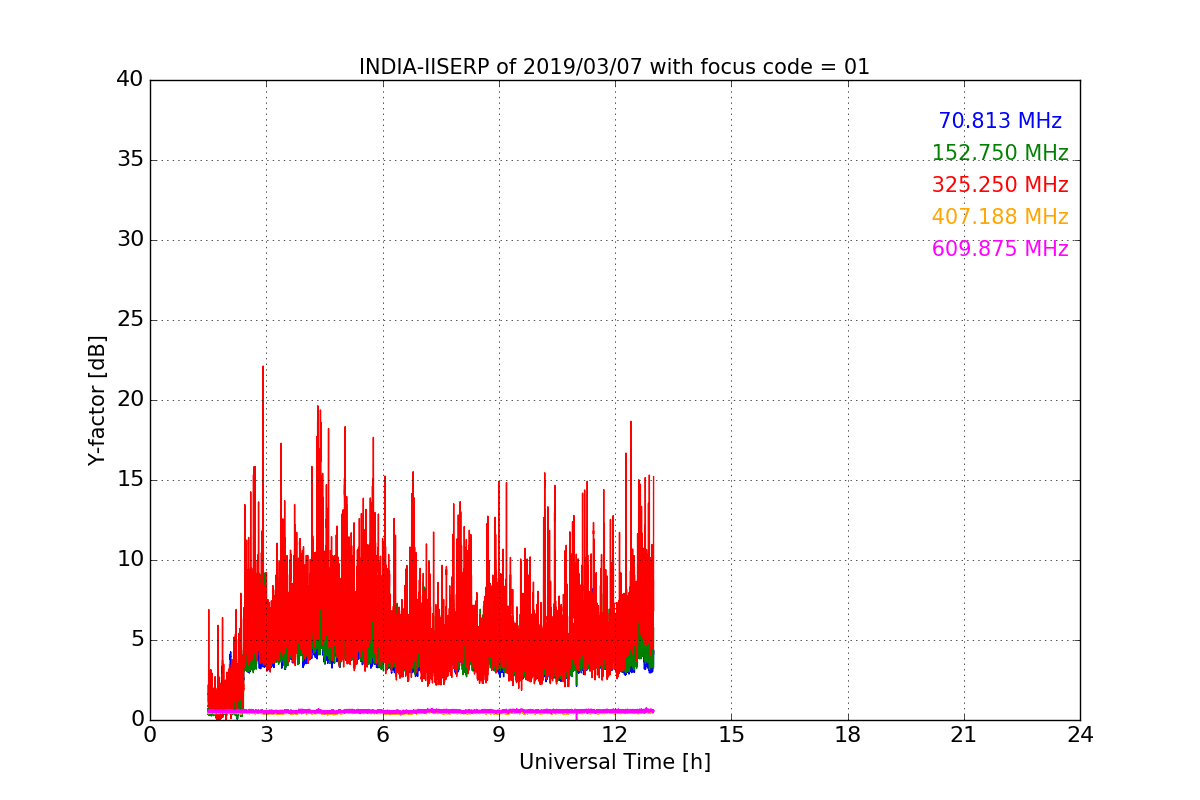Click the x-axis tick value 12

pos(615,735)
